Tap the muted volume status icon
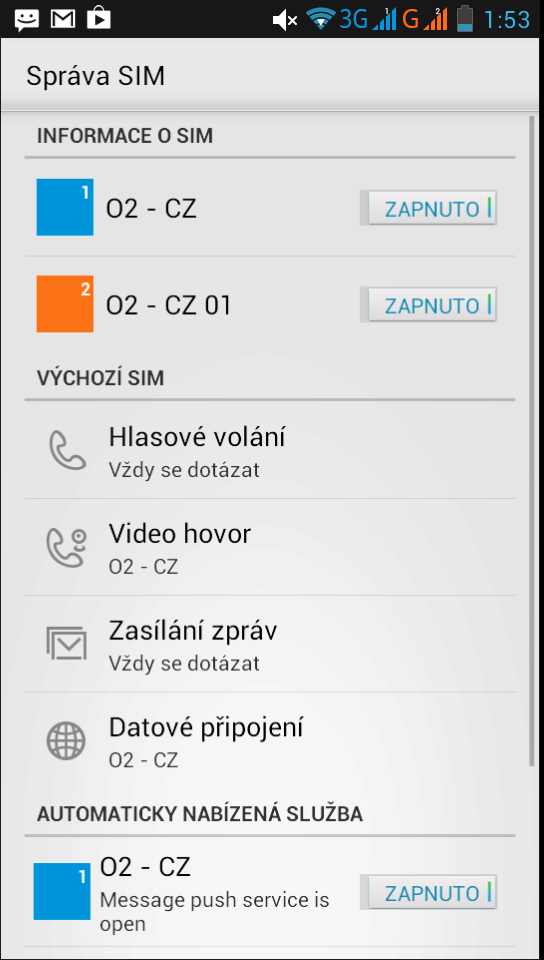This screenshot has height=960, width=544. tap(285, 20)
